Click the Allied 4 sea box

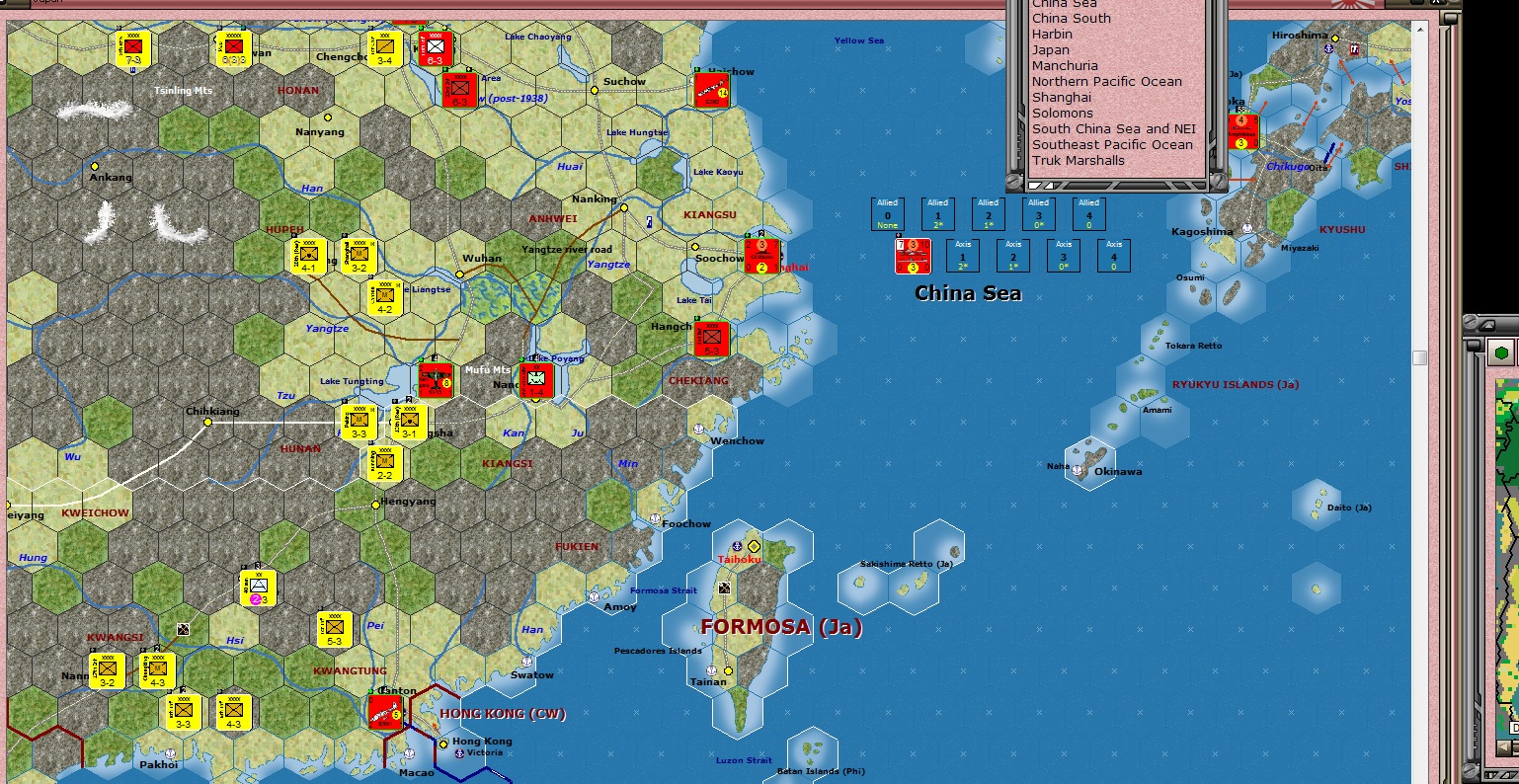click(1089, 214)
